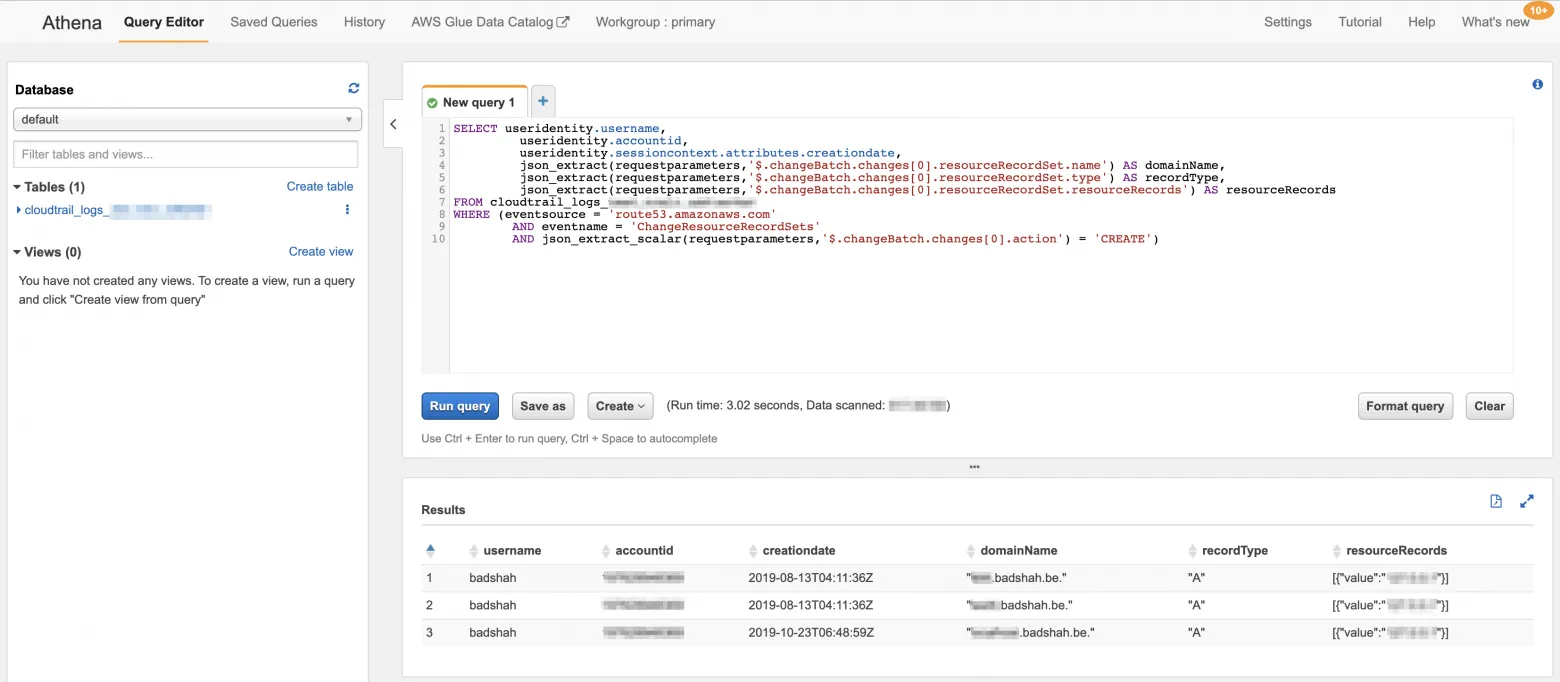The width and height of the screenshot is (1560, 682).
Task: Expand the Results panel to full screen
Action: tap(1527, 501)
